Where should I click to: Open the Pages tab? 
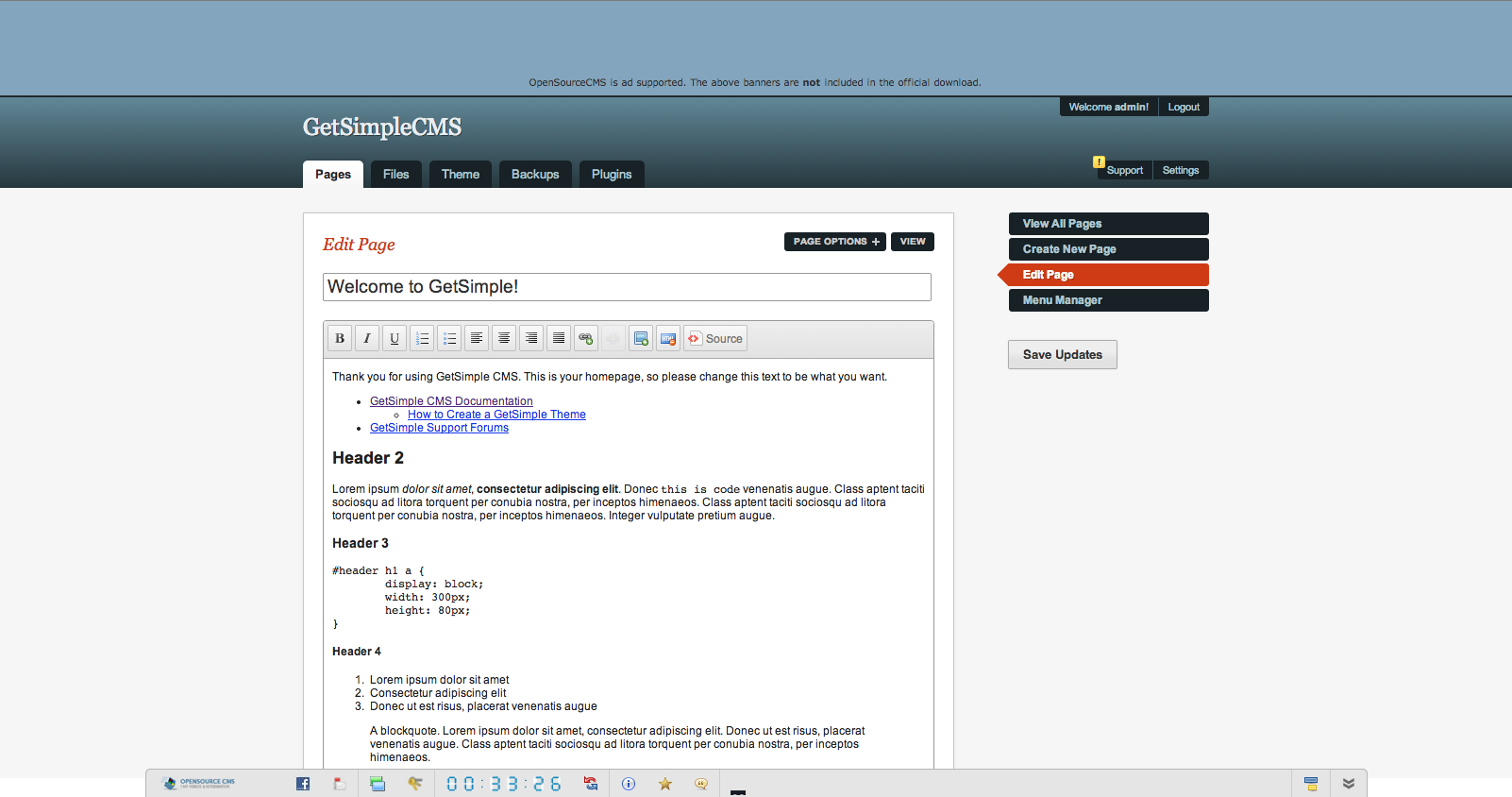coord(333,174)
